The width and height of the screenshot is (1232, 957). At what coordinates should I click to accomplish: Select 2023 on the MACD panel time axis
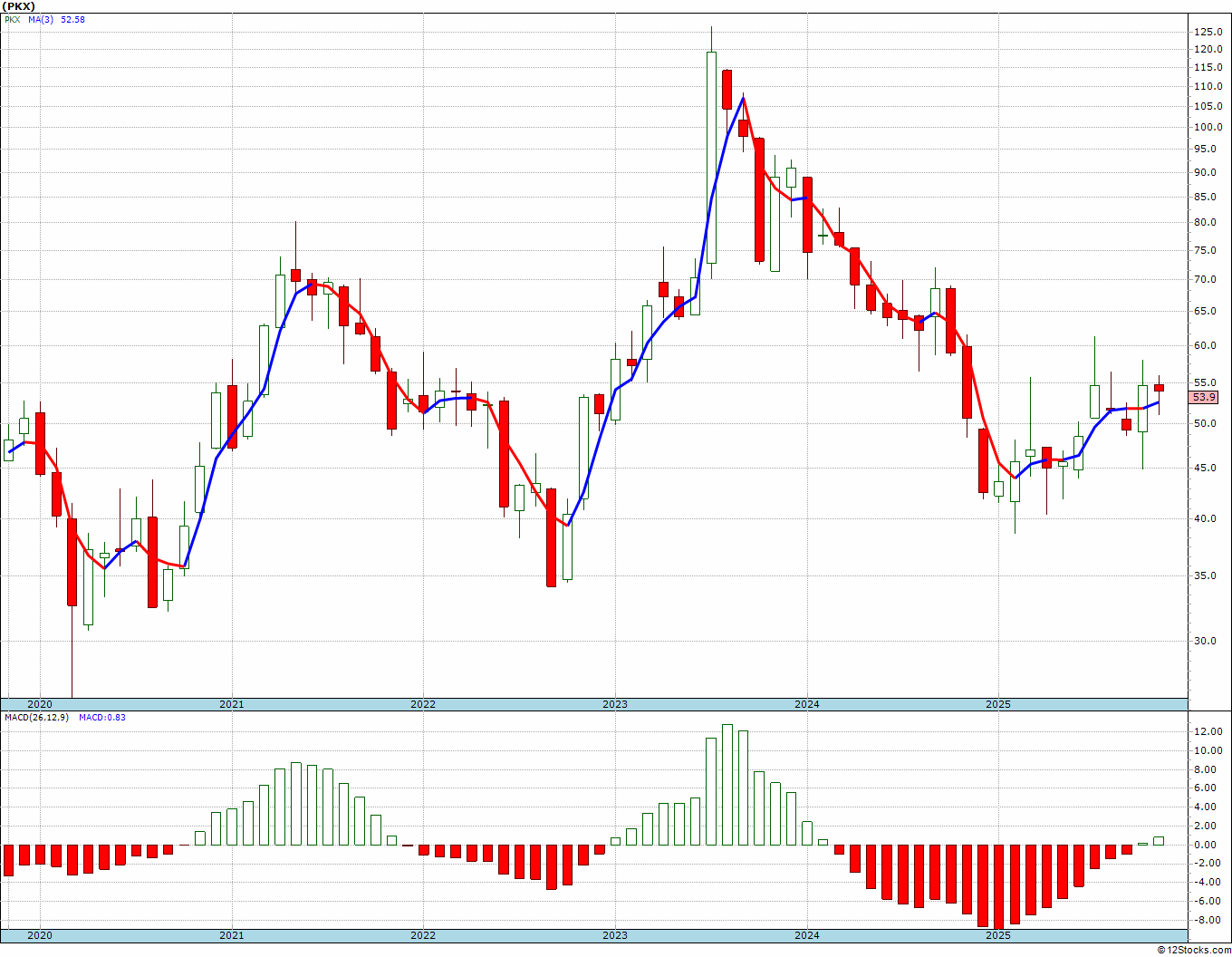click(615, 935)
